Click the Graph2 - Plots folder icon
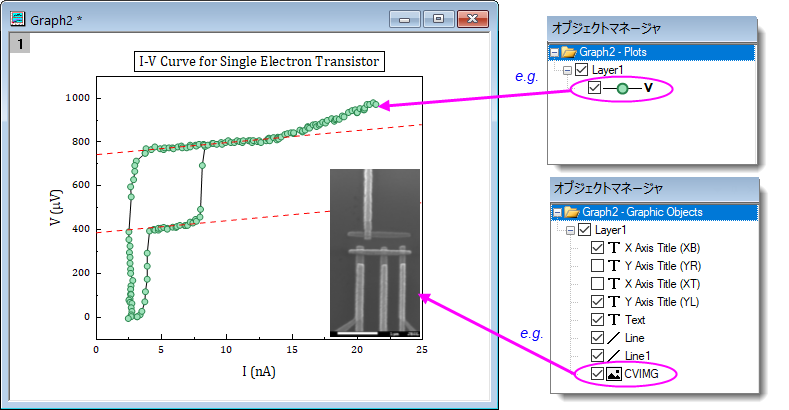The image size is (789, 410). 569,52
